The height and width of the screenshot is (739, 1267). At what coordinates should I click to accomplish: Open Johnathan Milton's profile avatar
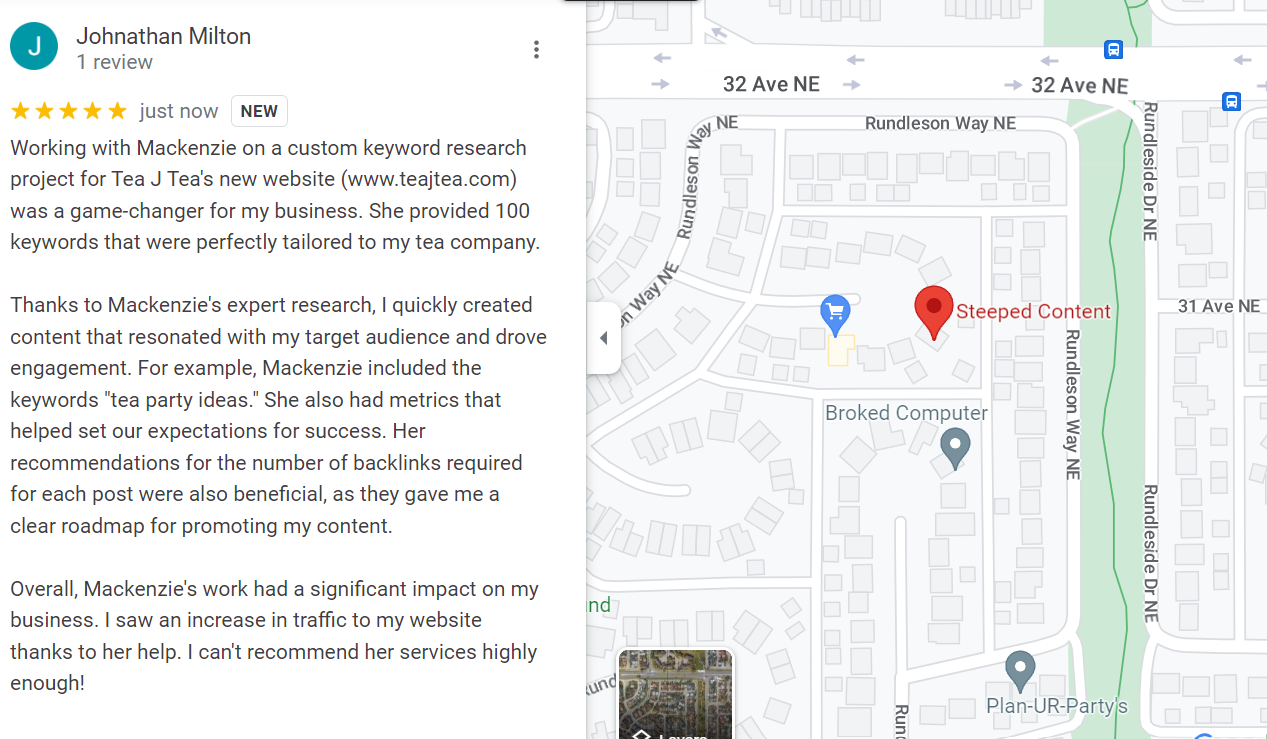pyautogui.click(x=34, y=46)
